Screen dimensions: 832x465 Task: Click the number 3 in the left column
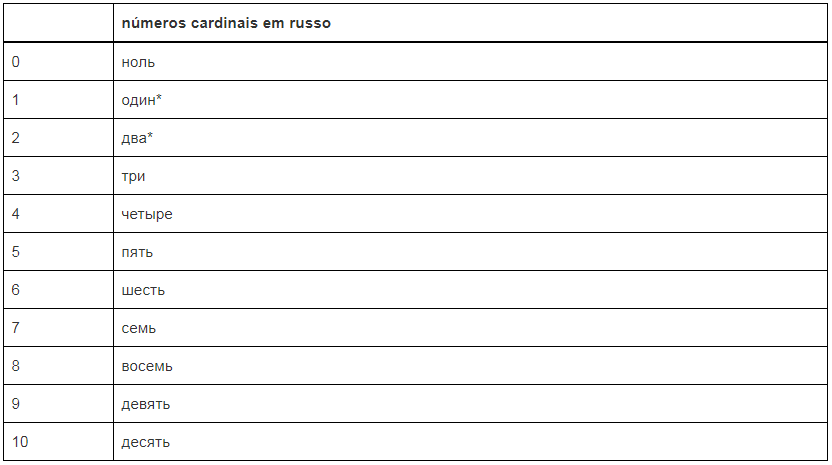pos(16,176)
